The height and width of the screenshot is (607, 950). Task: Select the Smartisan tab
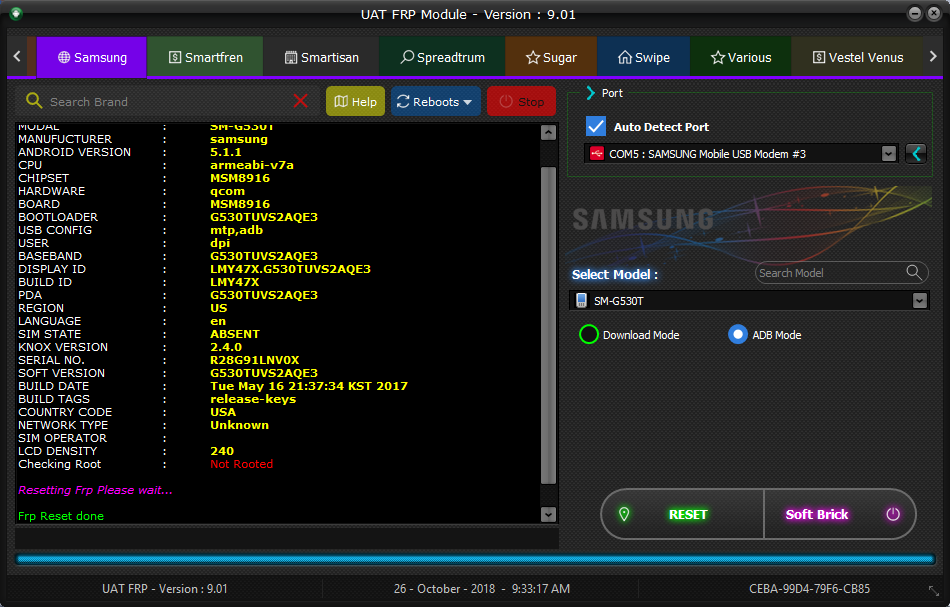322,57
